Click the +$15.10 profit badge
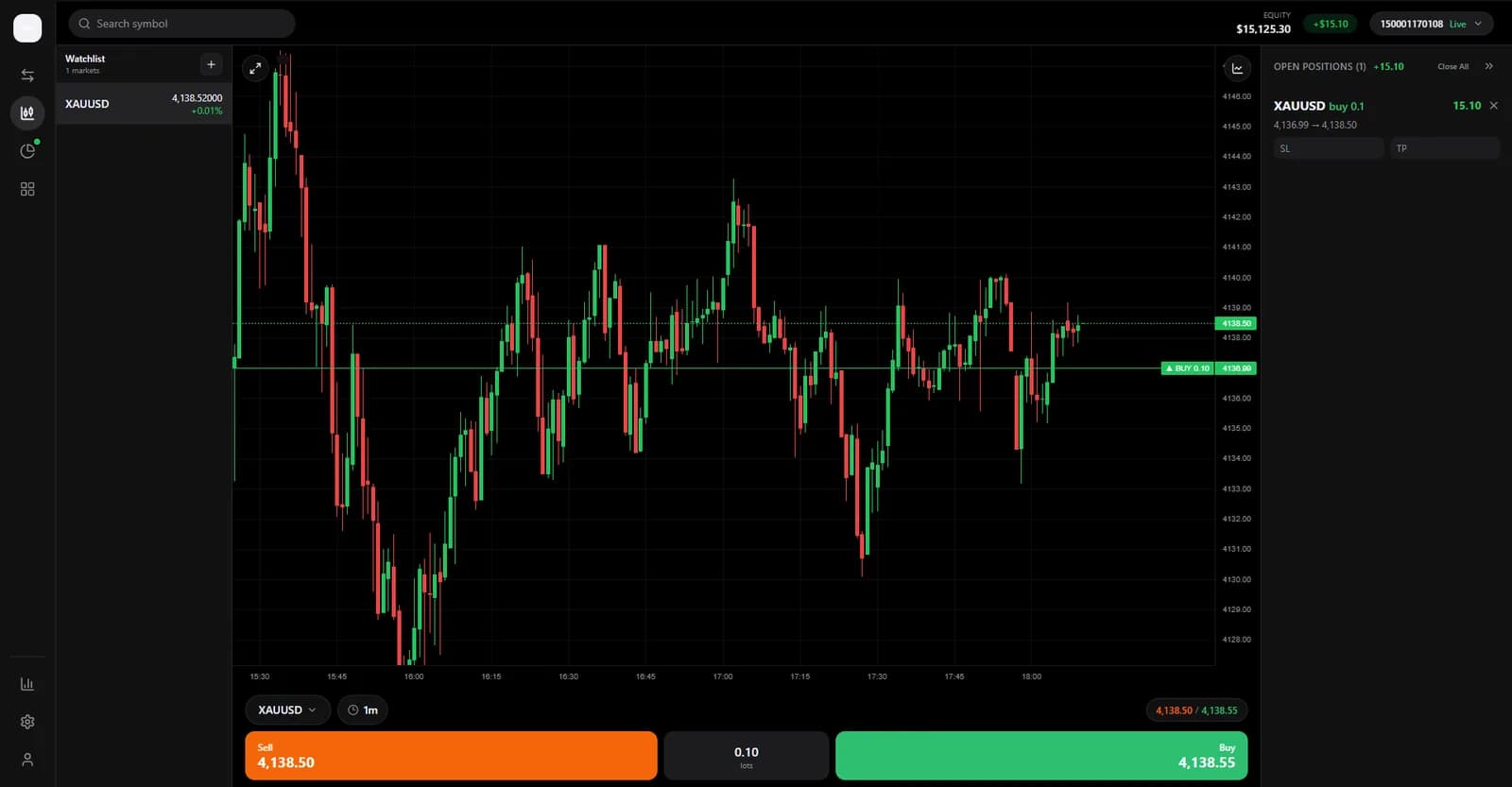 point(1331,24)
